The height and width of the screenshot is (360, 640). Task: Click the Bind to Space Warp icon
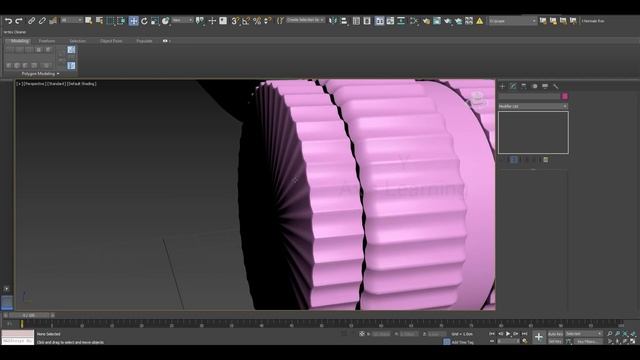53,21
